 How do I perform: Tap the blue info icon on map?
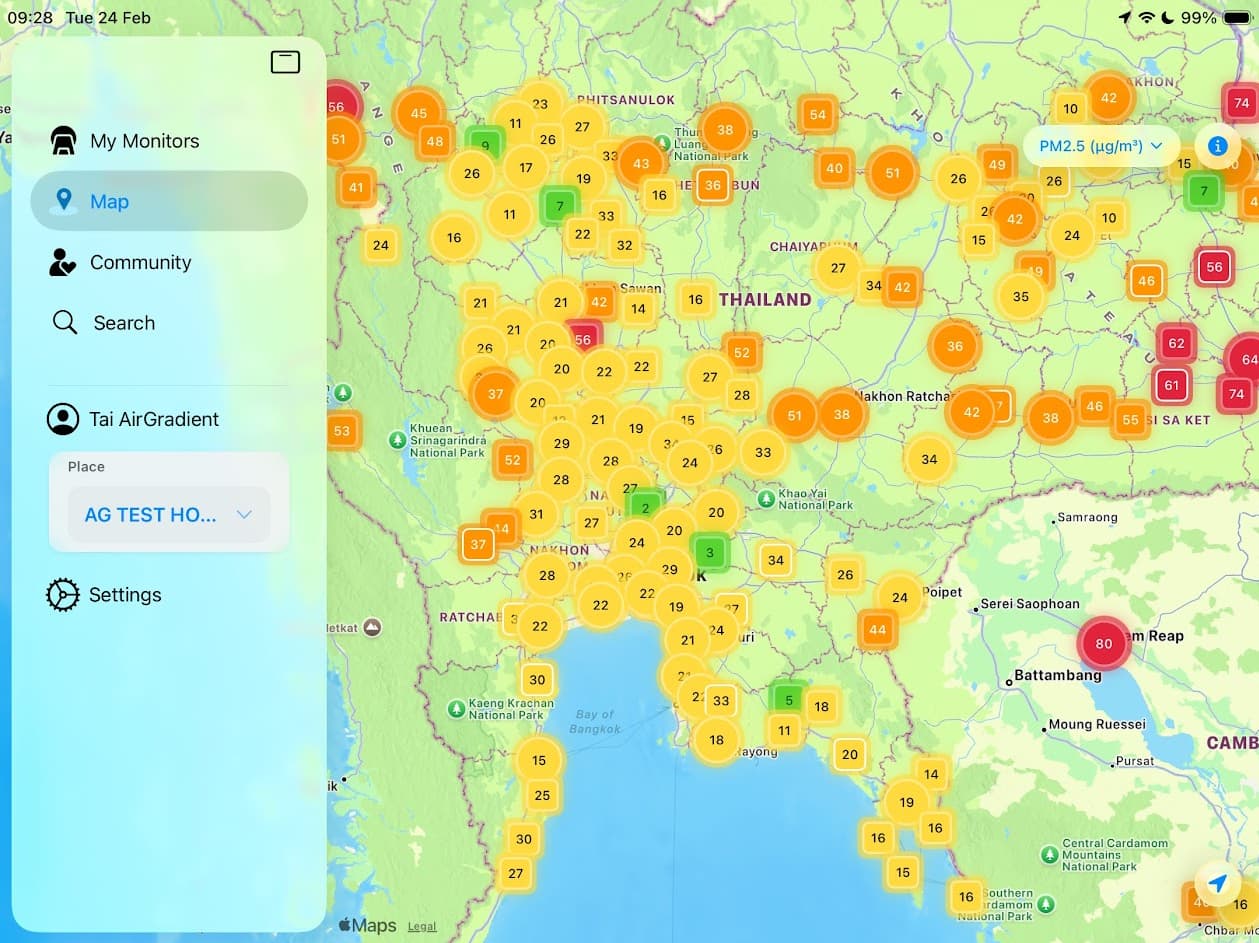pos(1217,146)
